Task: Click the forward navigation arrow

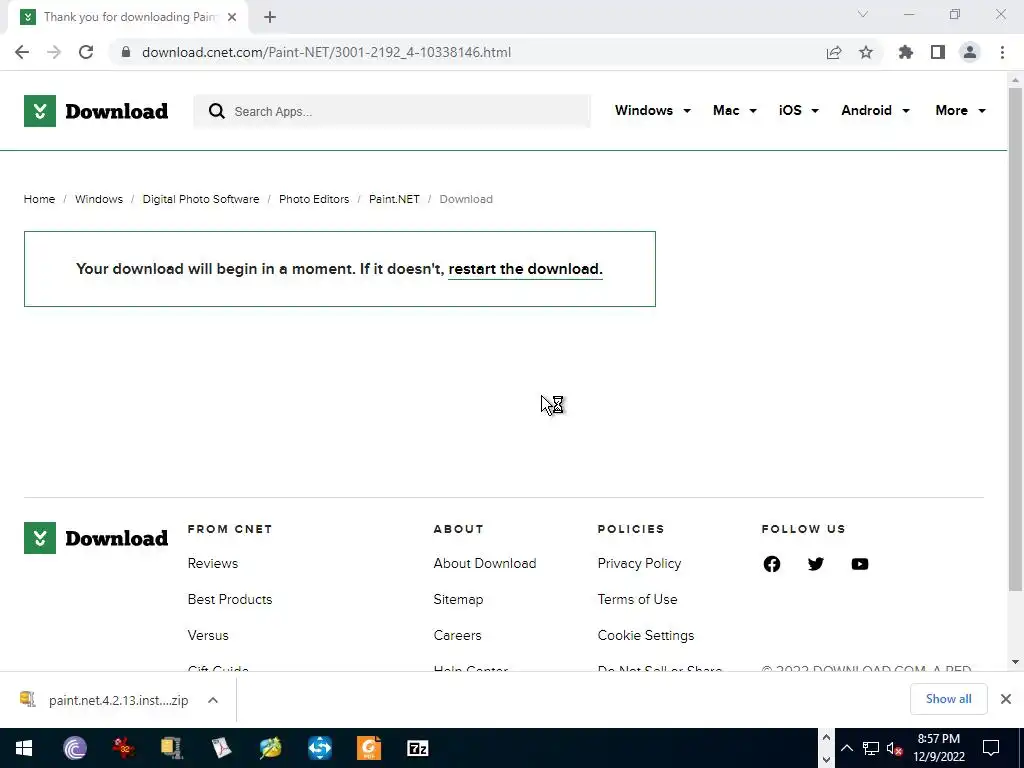Action: coord(54,52)
